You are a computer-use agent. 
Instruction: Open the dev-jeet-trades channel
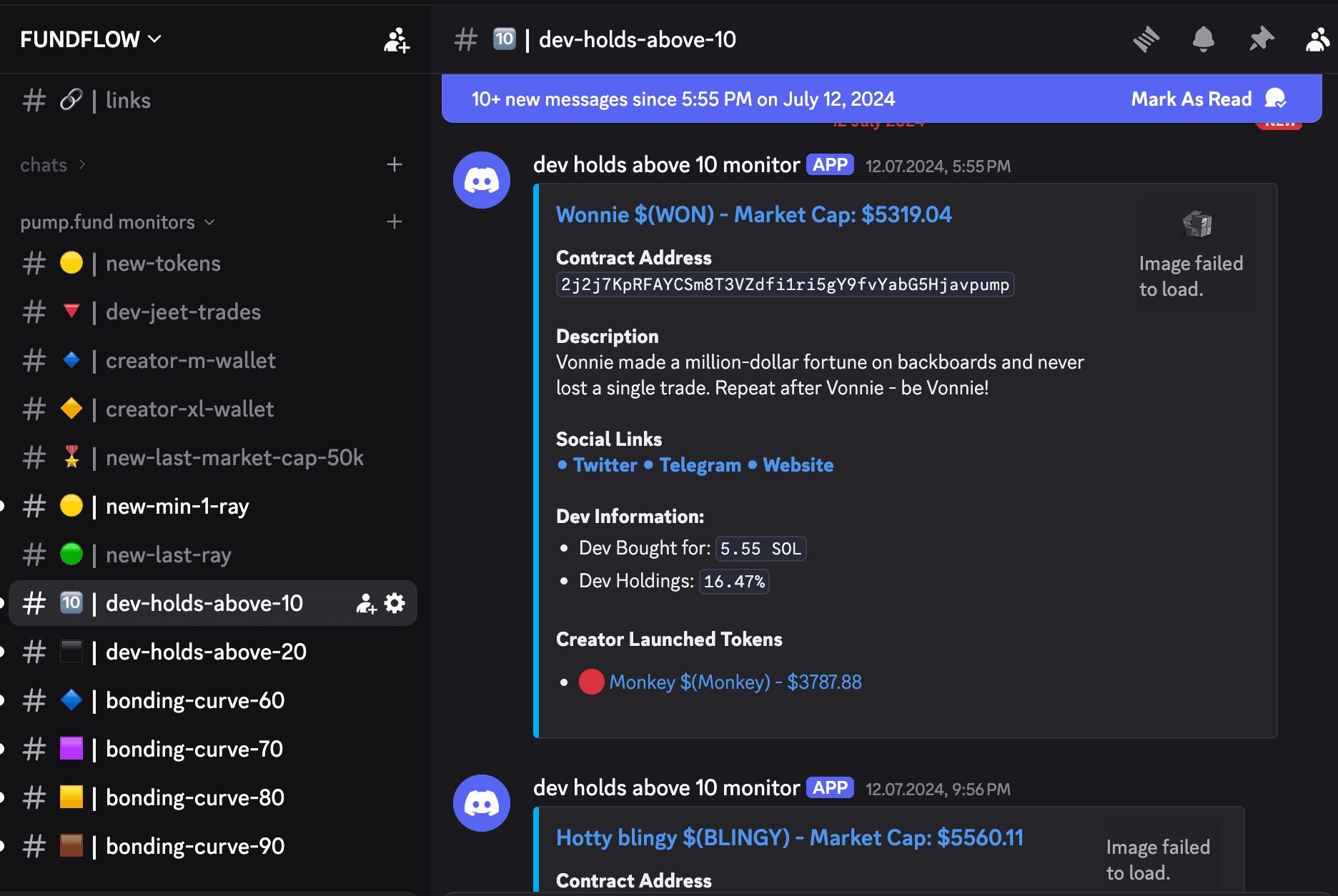pyautogui.click(x=212, y=312)
